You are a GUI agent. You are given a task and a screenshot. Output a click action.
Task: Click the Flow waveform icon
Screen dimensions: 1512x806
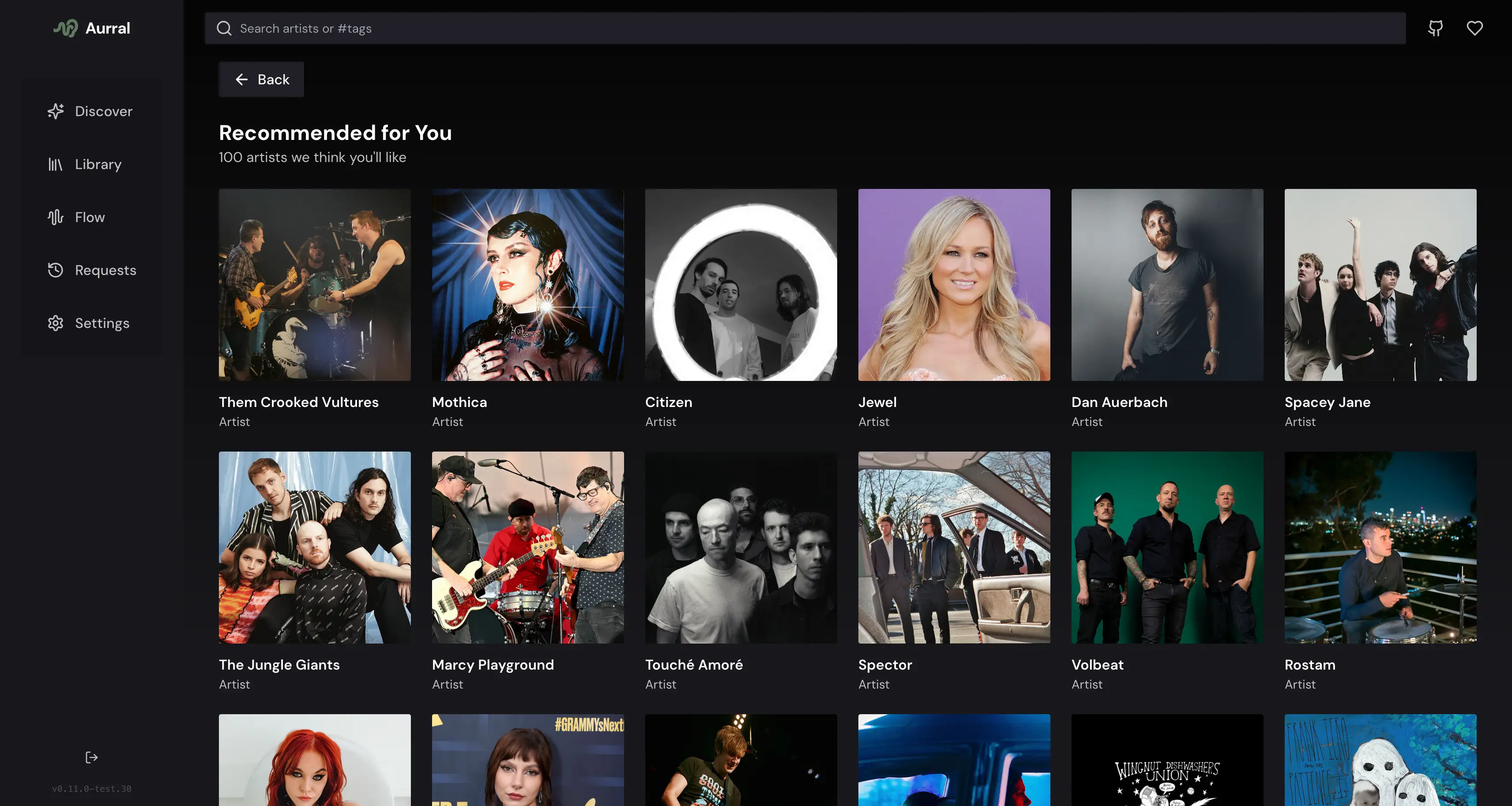56,217
